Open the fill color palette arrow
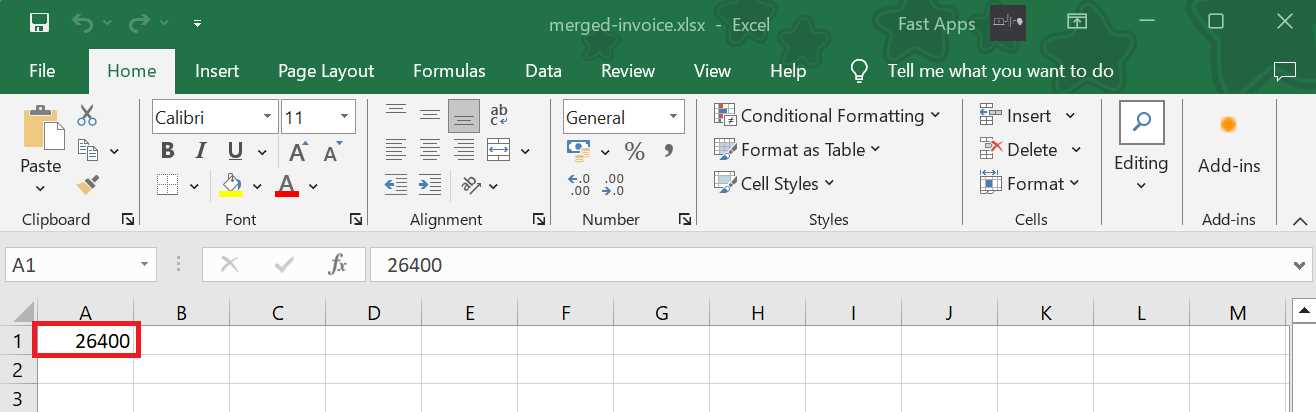The height and width of the screenshot is (412, 1316). [x=257, y=186]
